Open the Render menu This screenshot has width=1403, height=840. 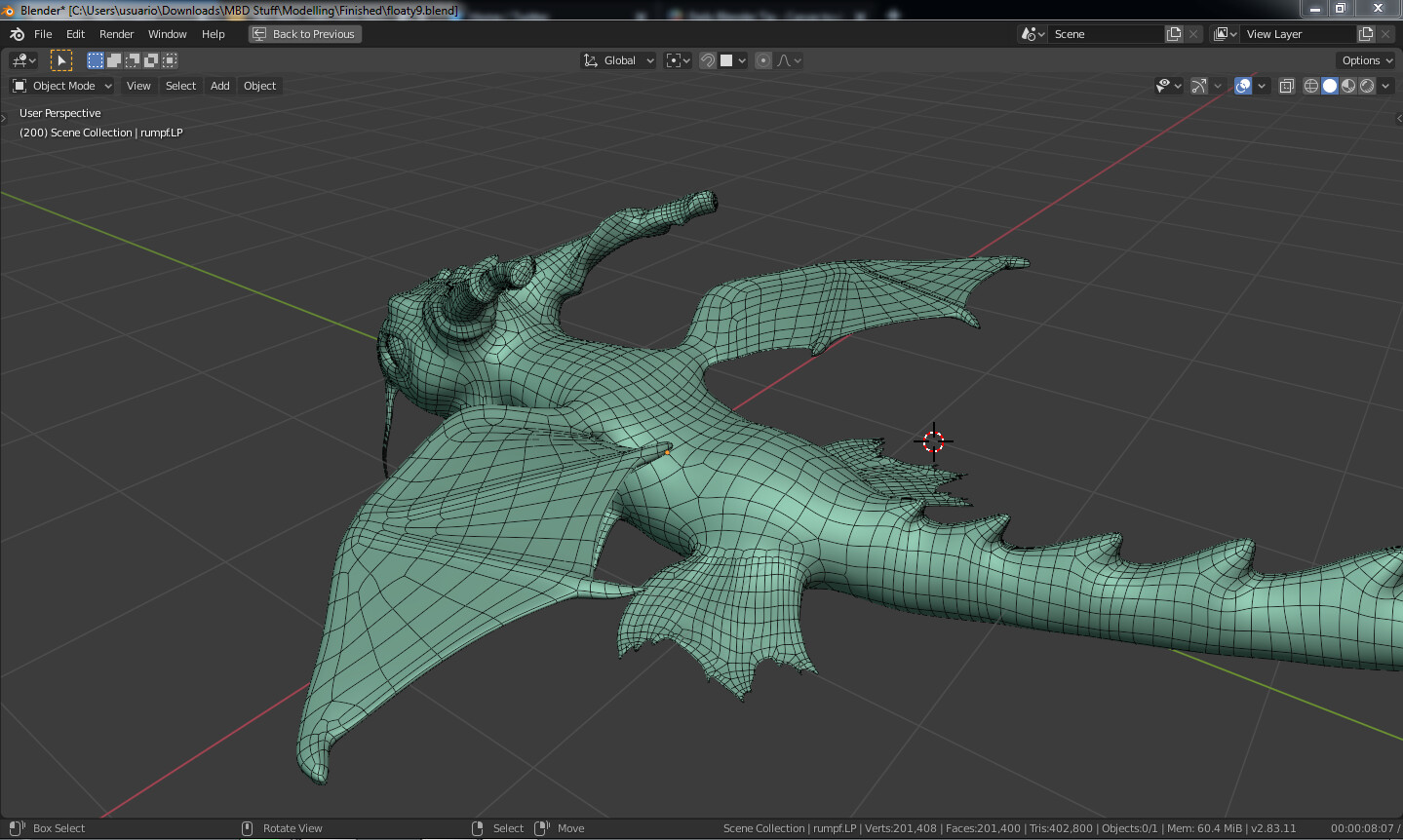(x=116, y=34)
